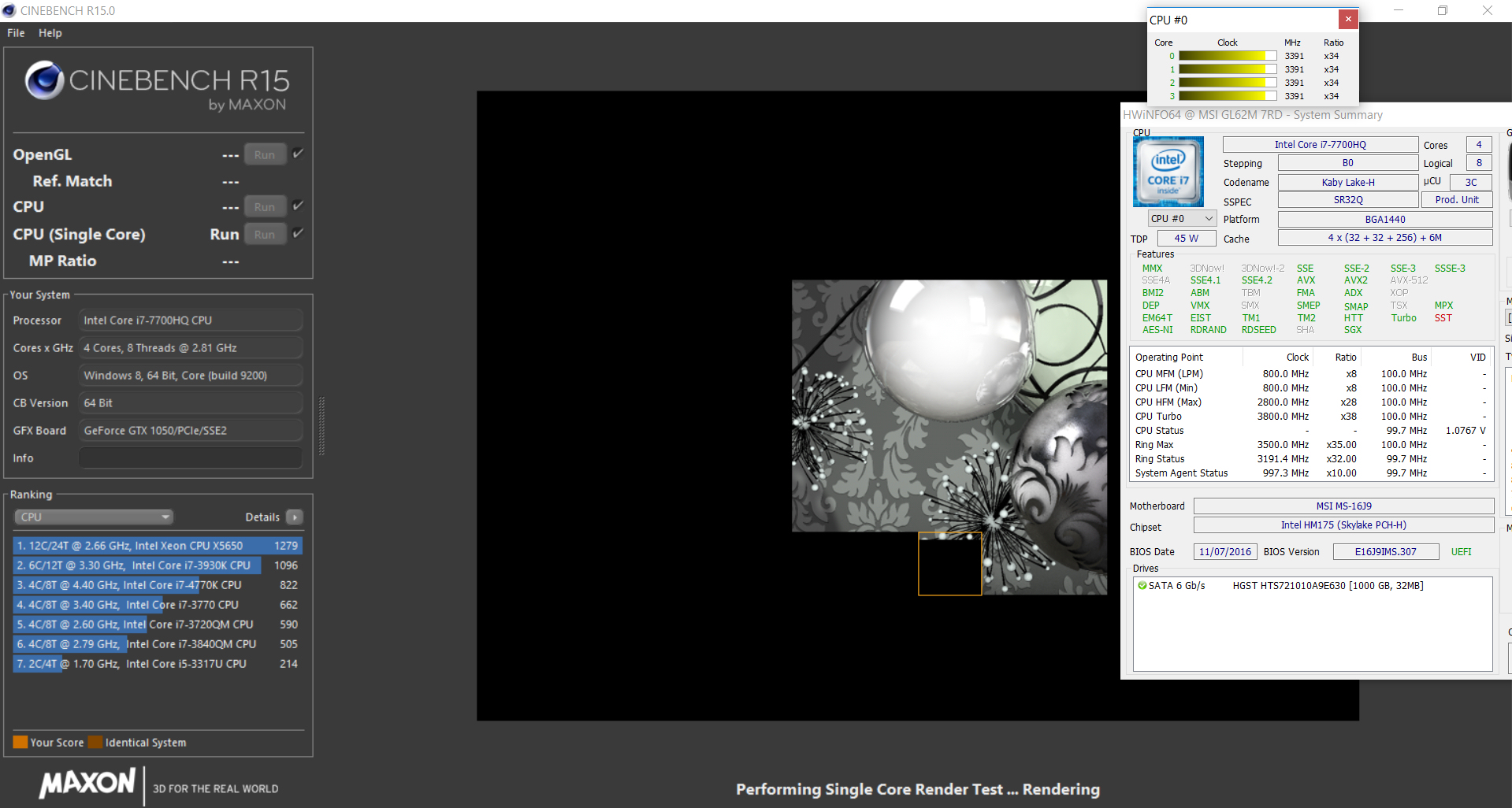Screen dimensions: 1512x808
Task: Click the UEFI label in HWiNFO
Action: [1461, 551]
